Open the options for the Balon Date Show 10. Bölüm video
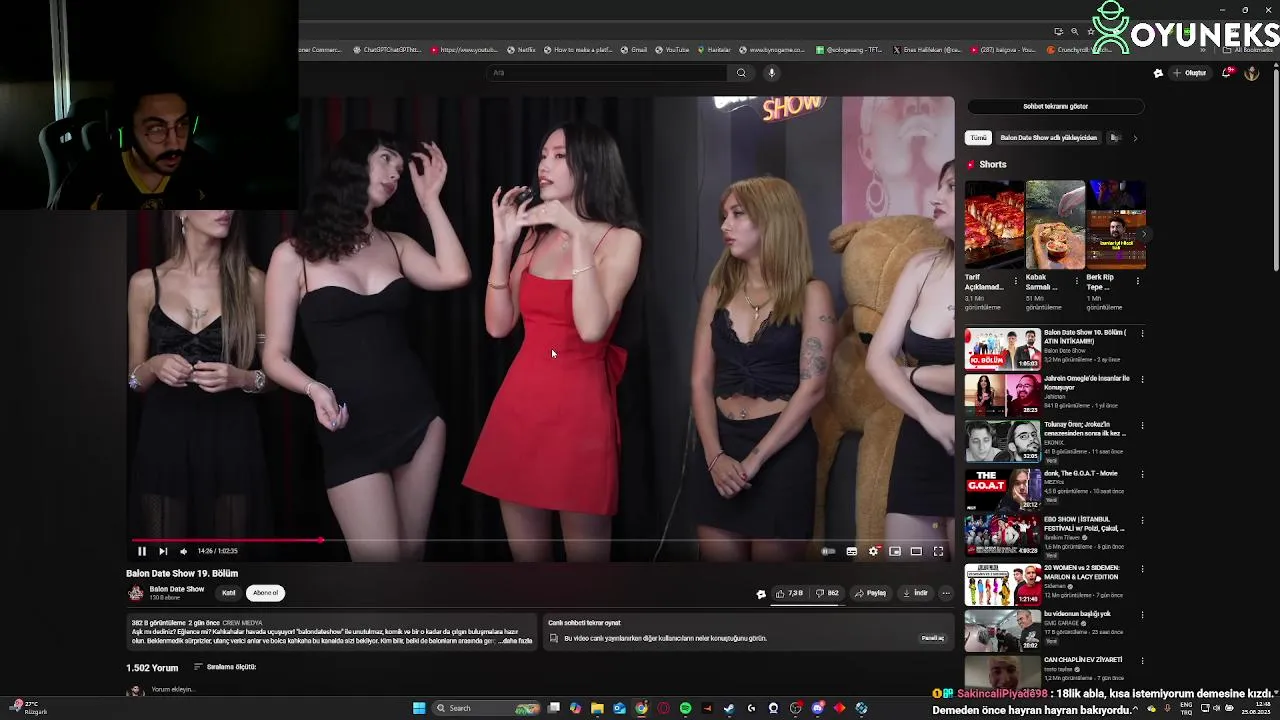Screen dimensions: 1280x720 (x=1142, y=333)
